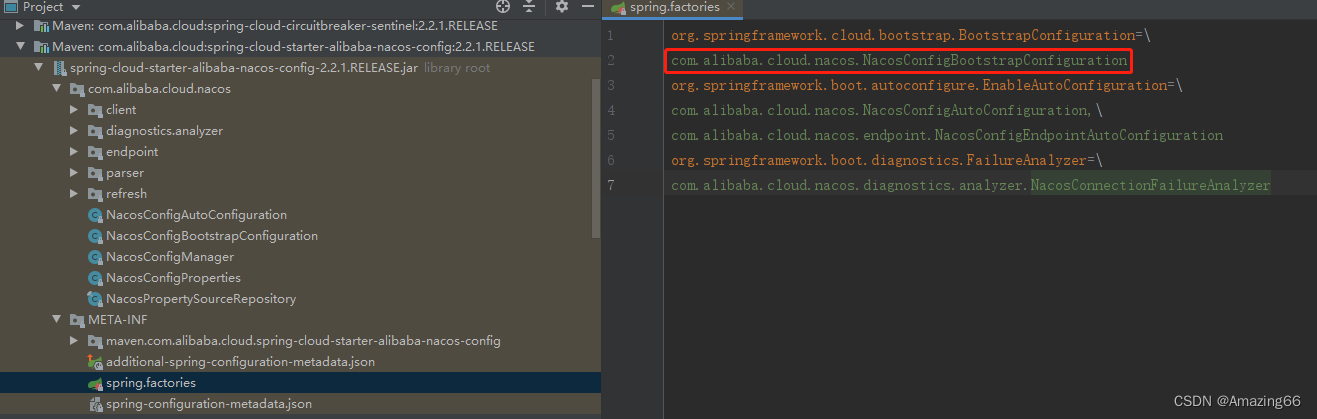Click the client package folder icon
Image resolution: width=1317 pixels, height=419 pixels.
pos(95,110)
